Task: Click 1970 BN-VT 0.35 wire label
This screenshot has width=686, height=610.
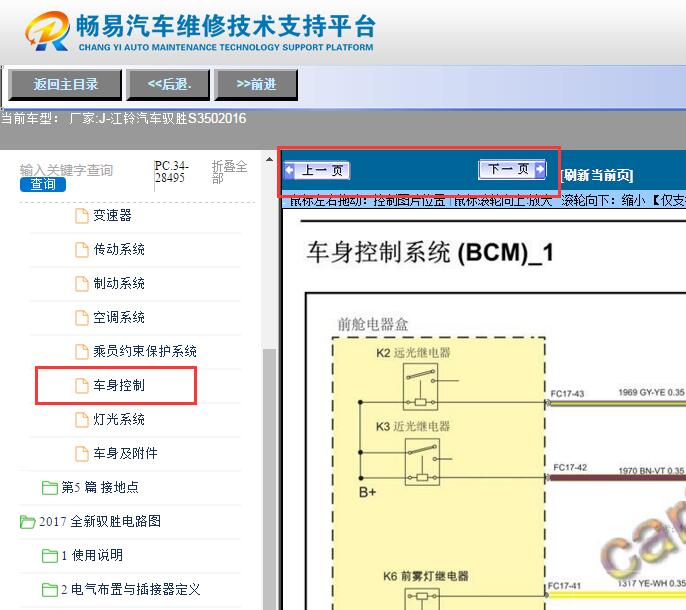Action: coord(651,471)
